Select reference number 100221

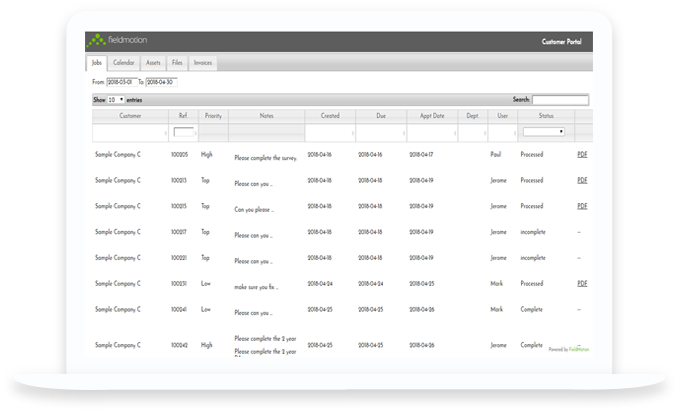pos(179,258)
